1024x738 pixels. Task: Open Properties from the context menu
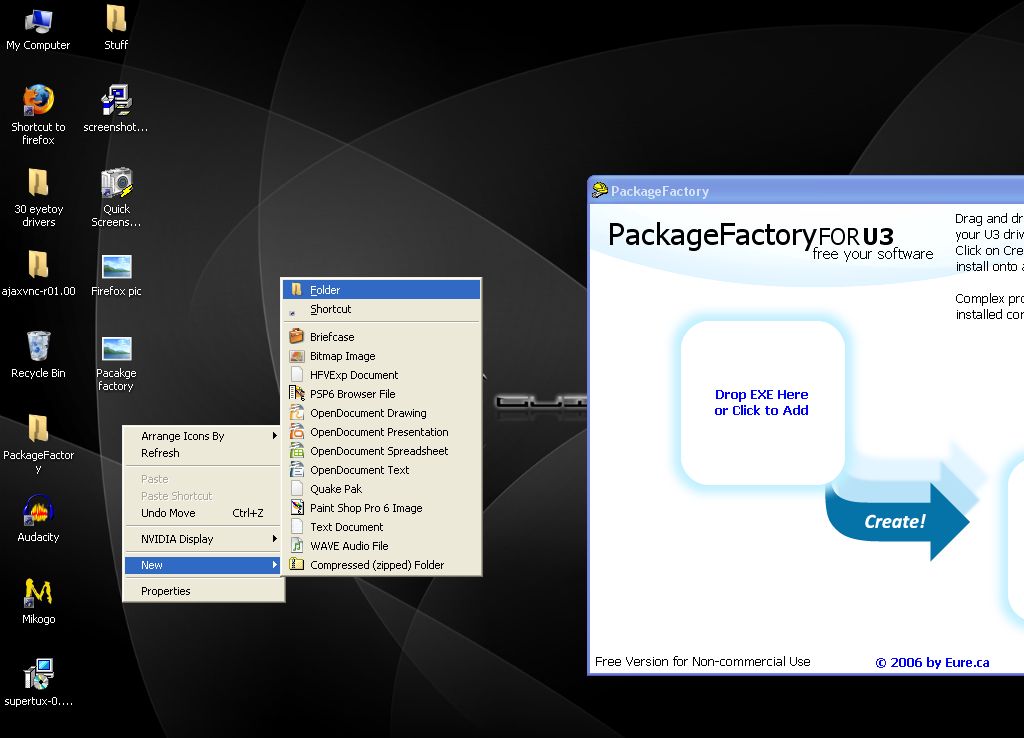pos(203,591)
